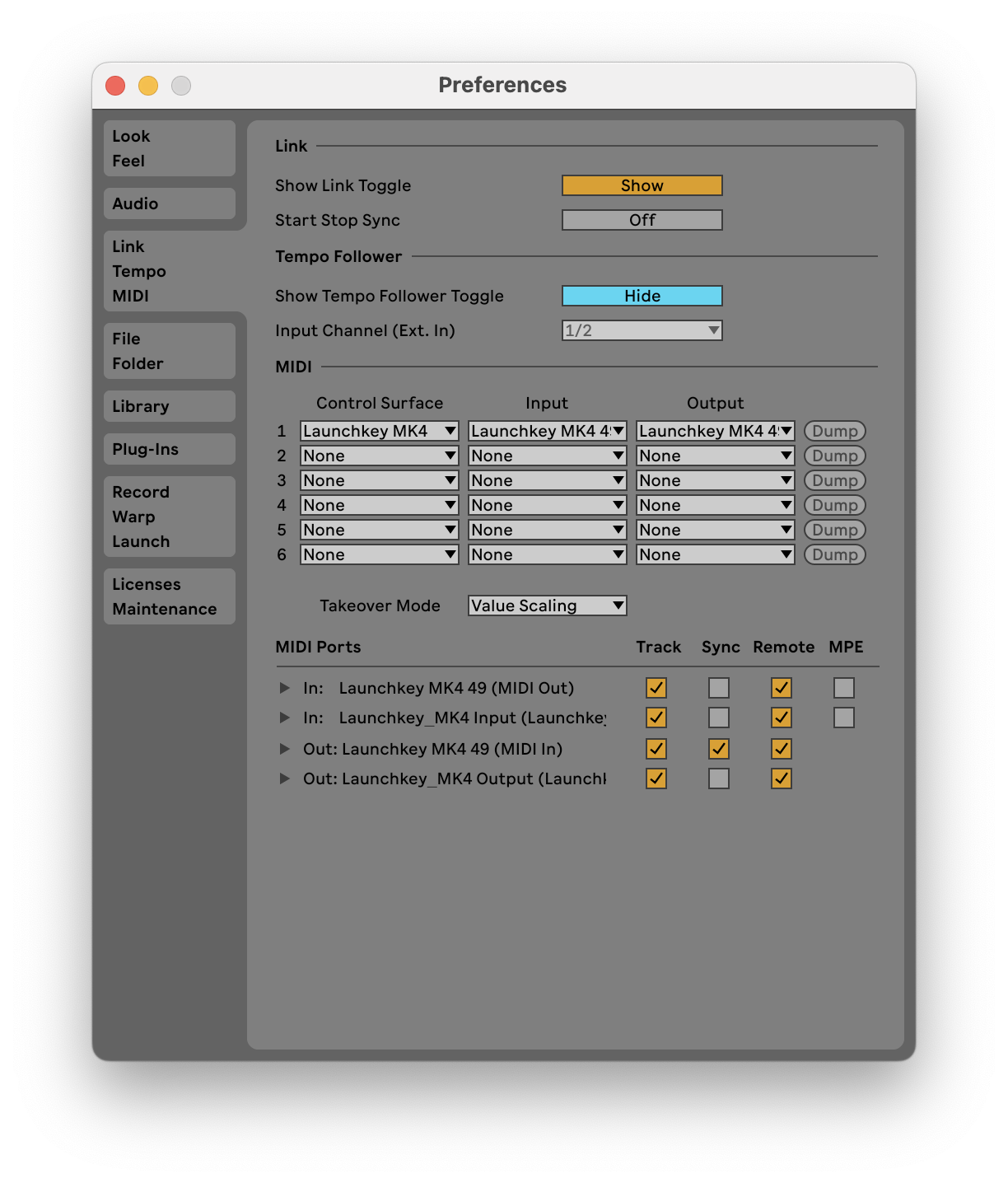Toggle Show Tempo Follower Toggle button
Image resolution: width=1008 pixels, height=1183 pixels.
click(x=642, y=296)
